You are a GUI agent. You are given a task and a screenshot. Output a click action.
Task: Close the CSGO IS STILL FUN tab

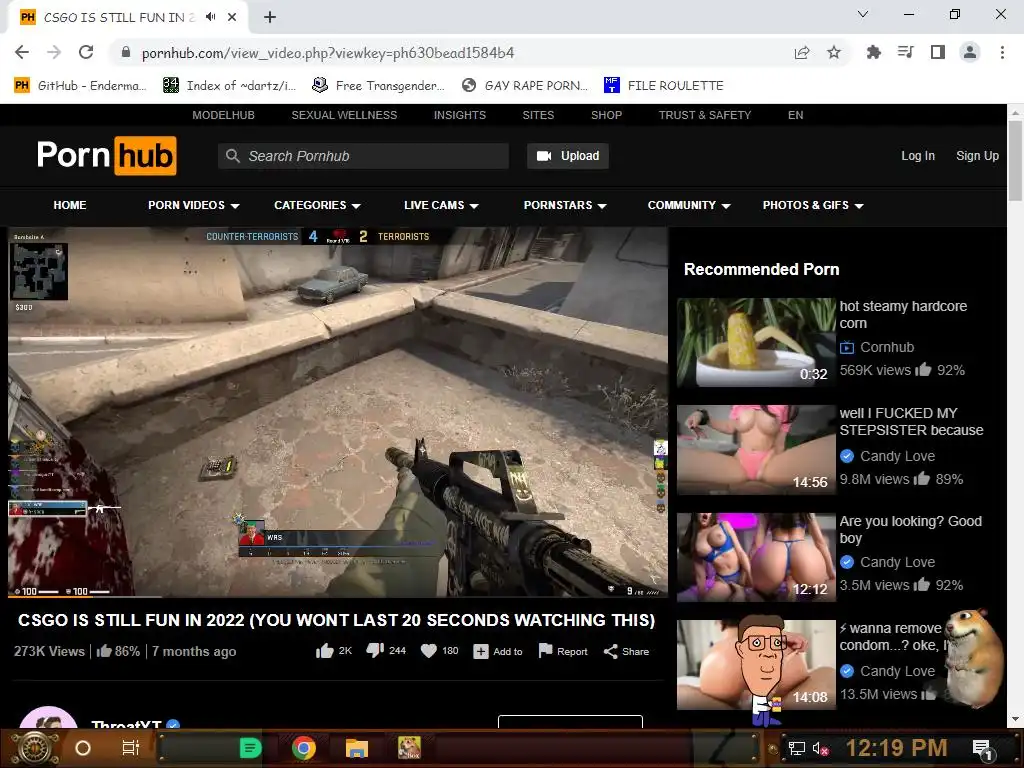click(232, 17)
